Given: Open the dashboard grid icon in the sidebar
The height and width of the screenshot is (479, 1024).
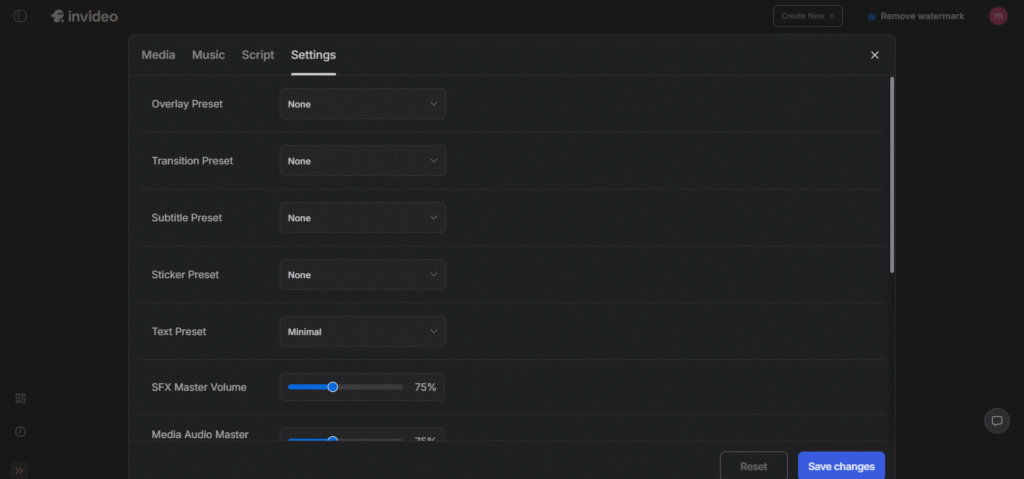Looking at the screenshot, I should pos(20,398).
